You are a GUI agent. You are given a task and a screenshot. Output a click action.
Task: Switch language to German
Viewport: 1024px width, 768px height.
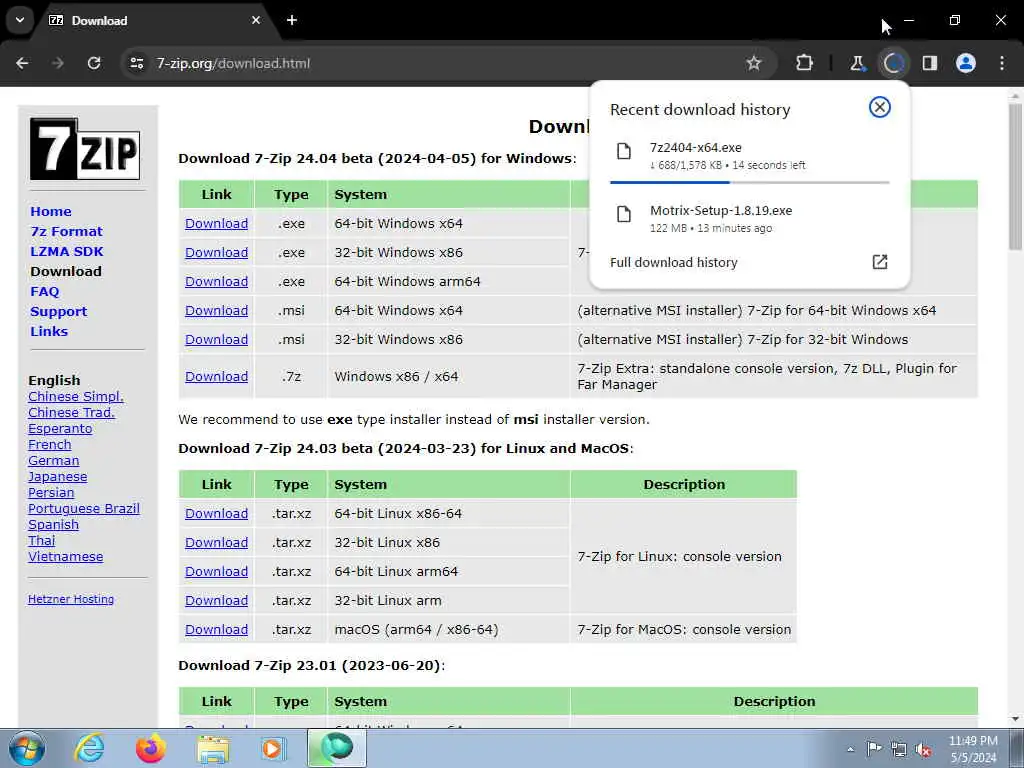(x=54, y=460)
